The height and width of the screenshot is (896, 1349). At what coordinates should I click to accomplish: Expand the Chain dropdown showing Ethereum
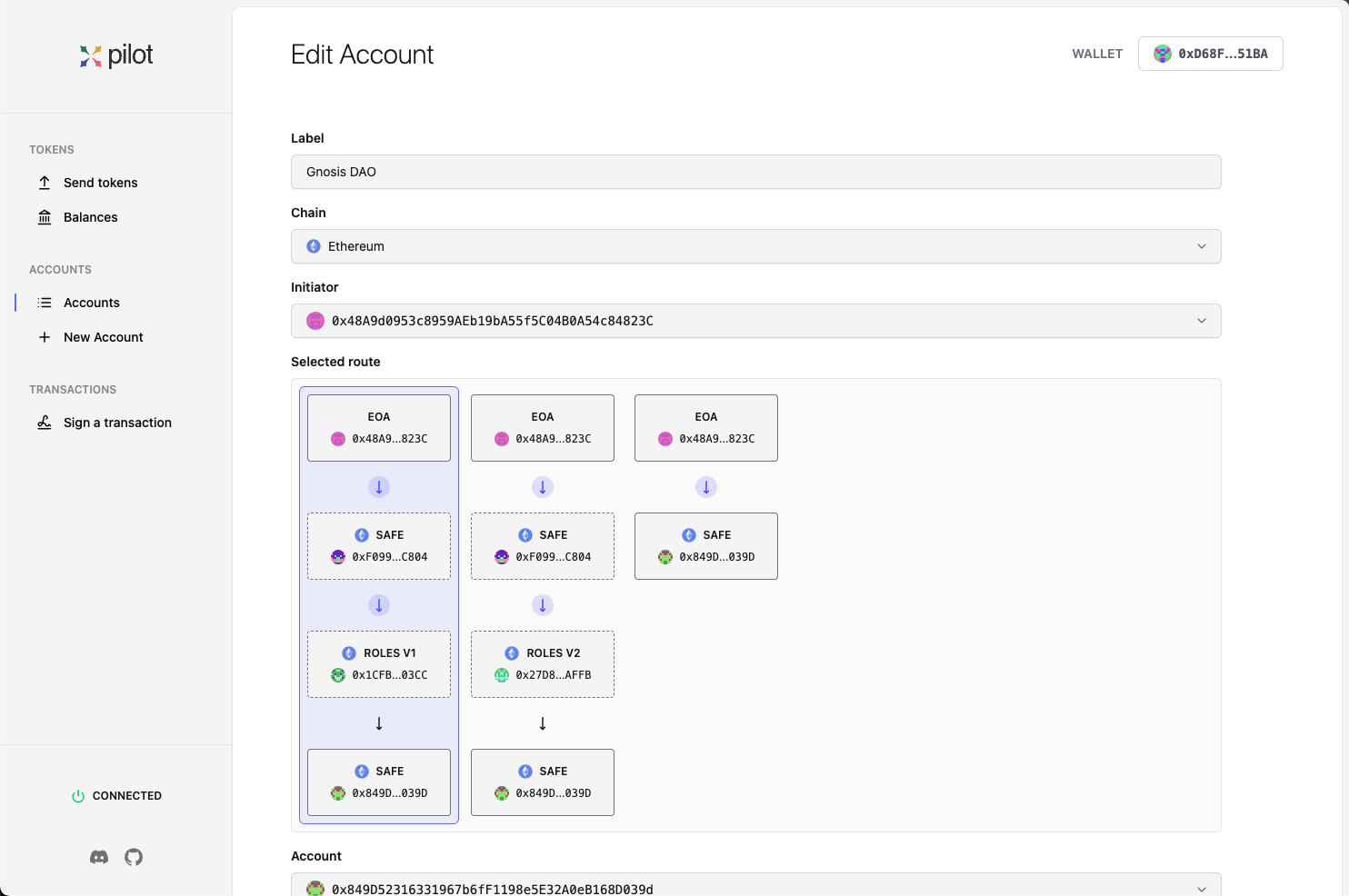pyautogui.click(x=755, y=246)
